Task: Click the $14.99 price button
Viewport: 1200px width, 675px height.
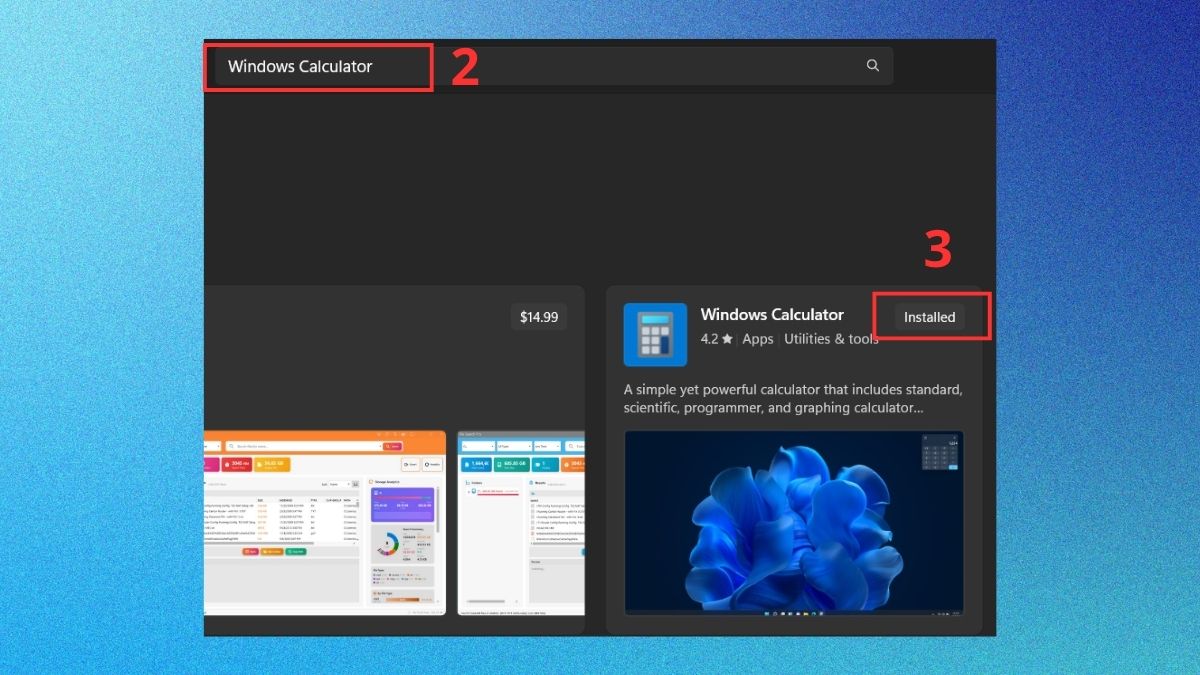Action: (539, 317)
